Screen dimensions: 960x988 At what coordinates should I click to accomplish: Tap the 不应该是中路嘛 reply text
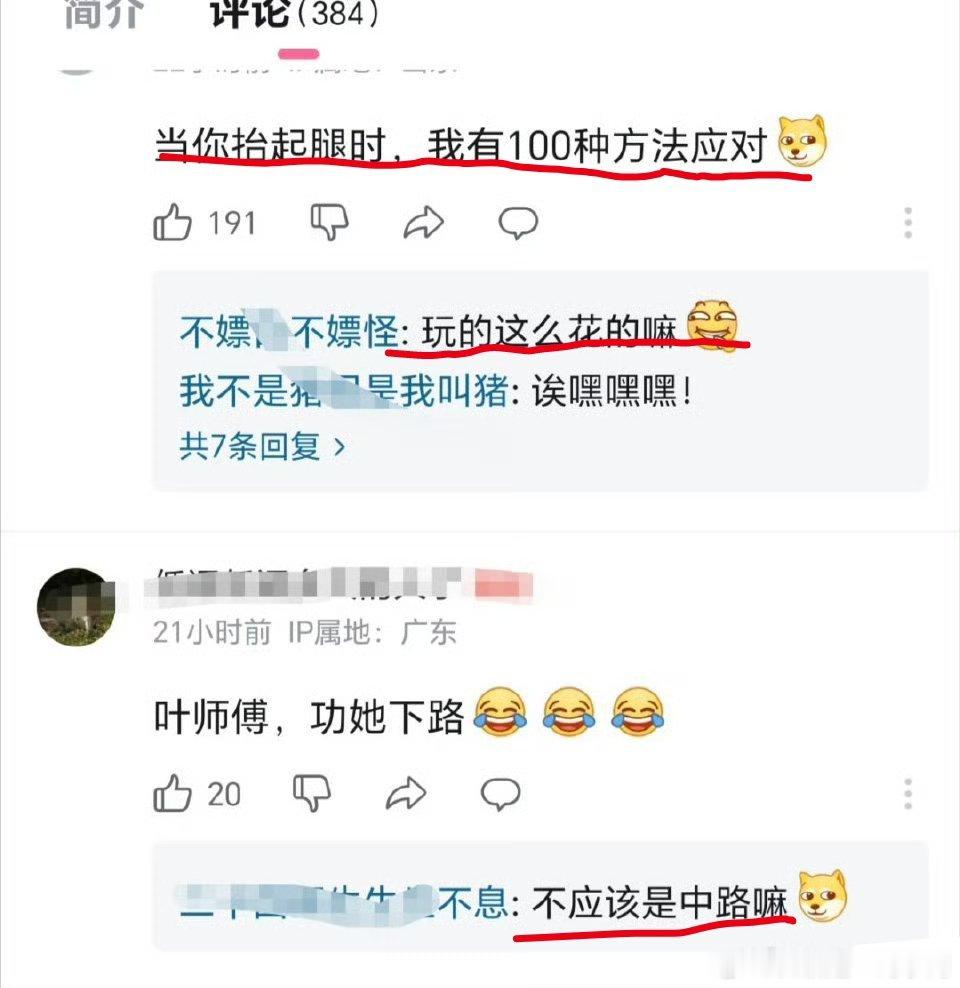point(660,903)
